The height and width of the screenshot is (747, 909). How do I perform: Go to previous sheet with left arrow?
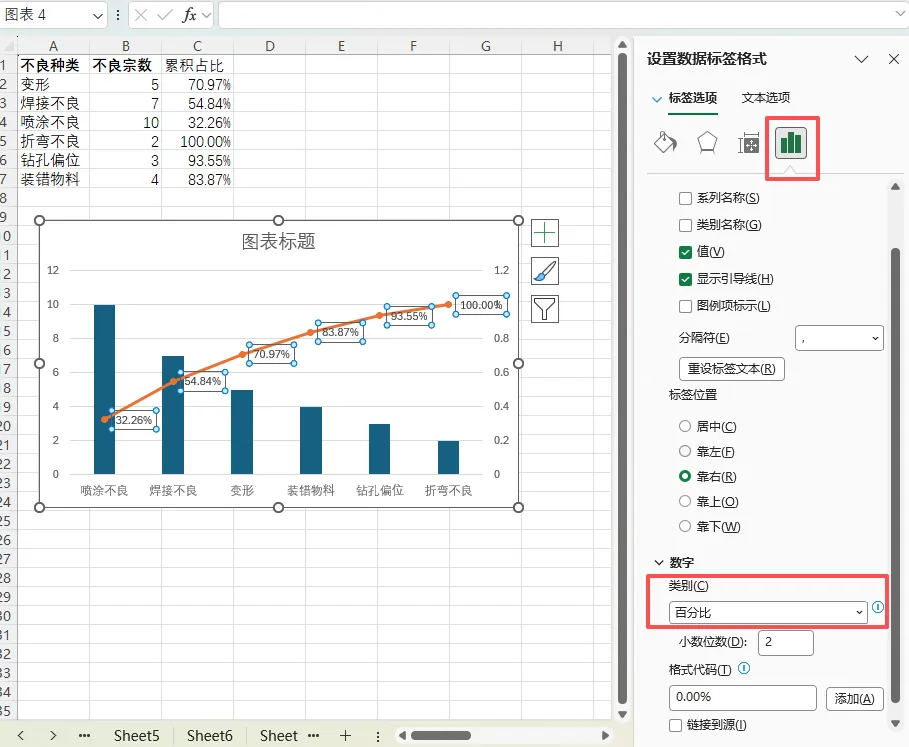coord(21,735)
